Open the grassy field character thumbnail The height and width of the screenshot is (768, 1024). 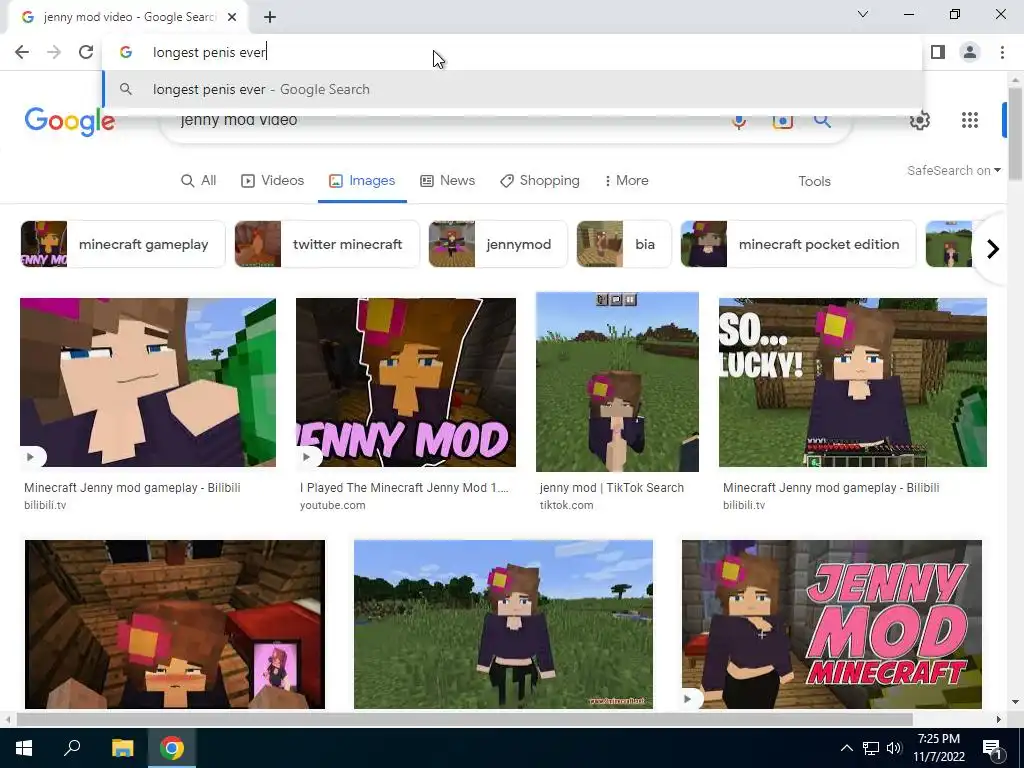[x=503, y=624]
